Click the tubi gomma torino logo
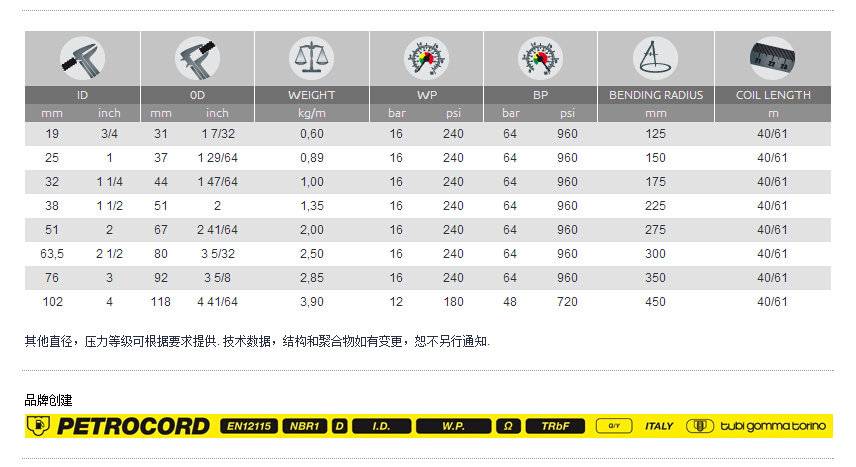 tap(757, 426)
